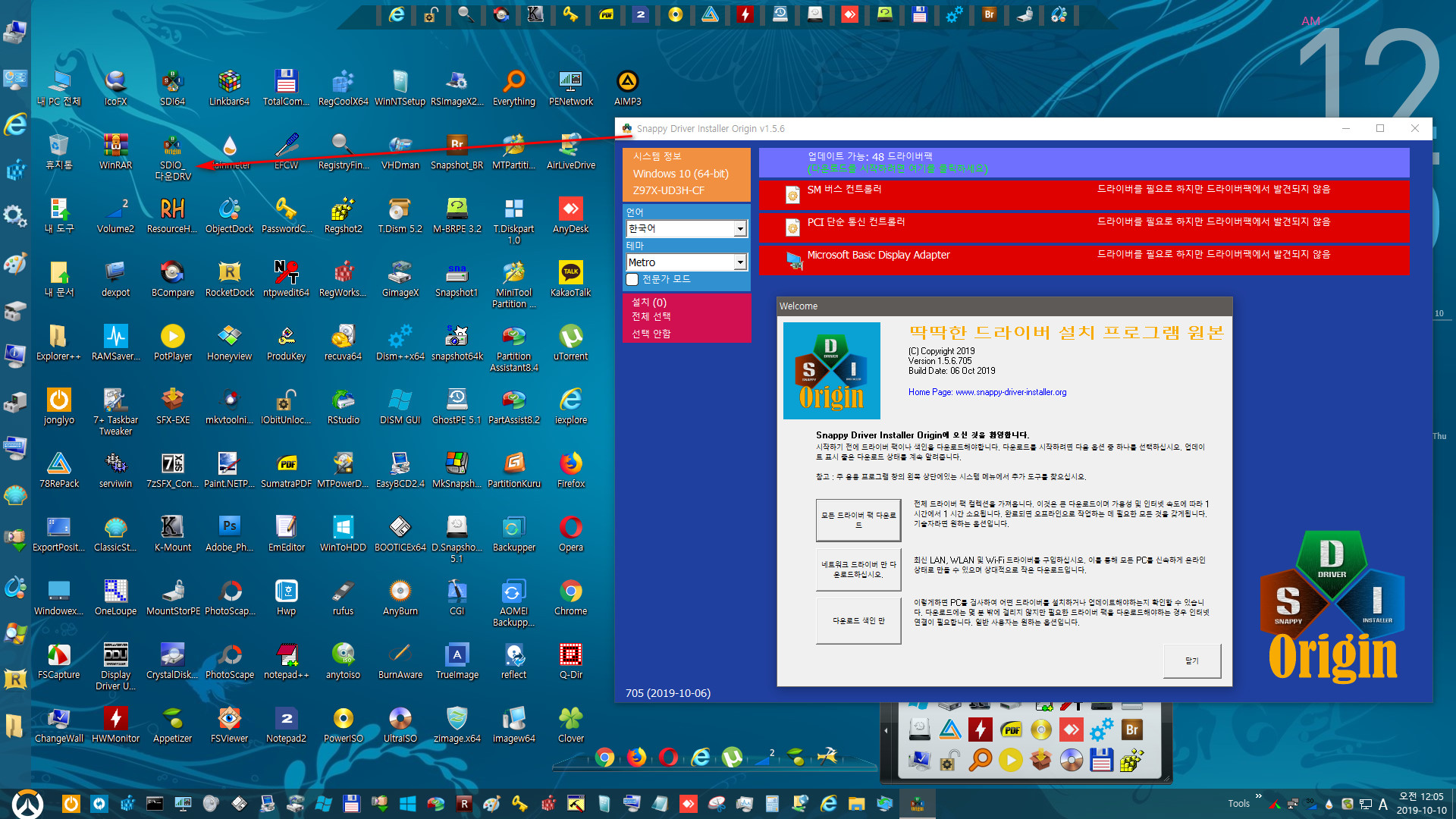Click the 휴지통 recycle bin icon
Screen dimensions: 1456x819
pyautogui.click(x=58, y=152)
